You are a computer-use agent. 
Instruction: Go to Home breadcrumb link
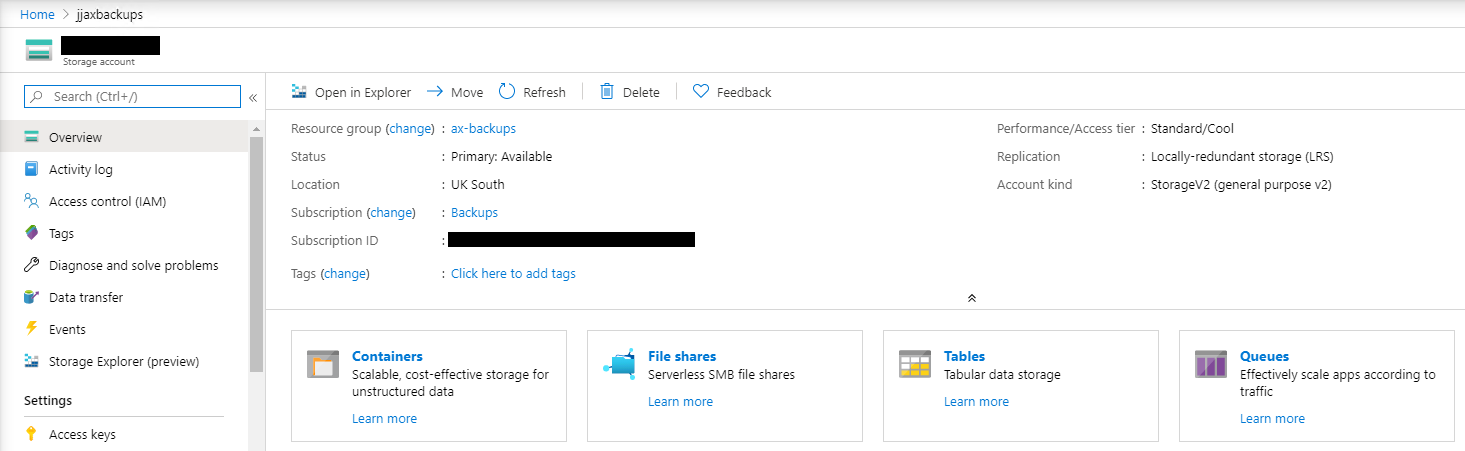[x=37, y=15]
